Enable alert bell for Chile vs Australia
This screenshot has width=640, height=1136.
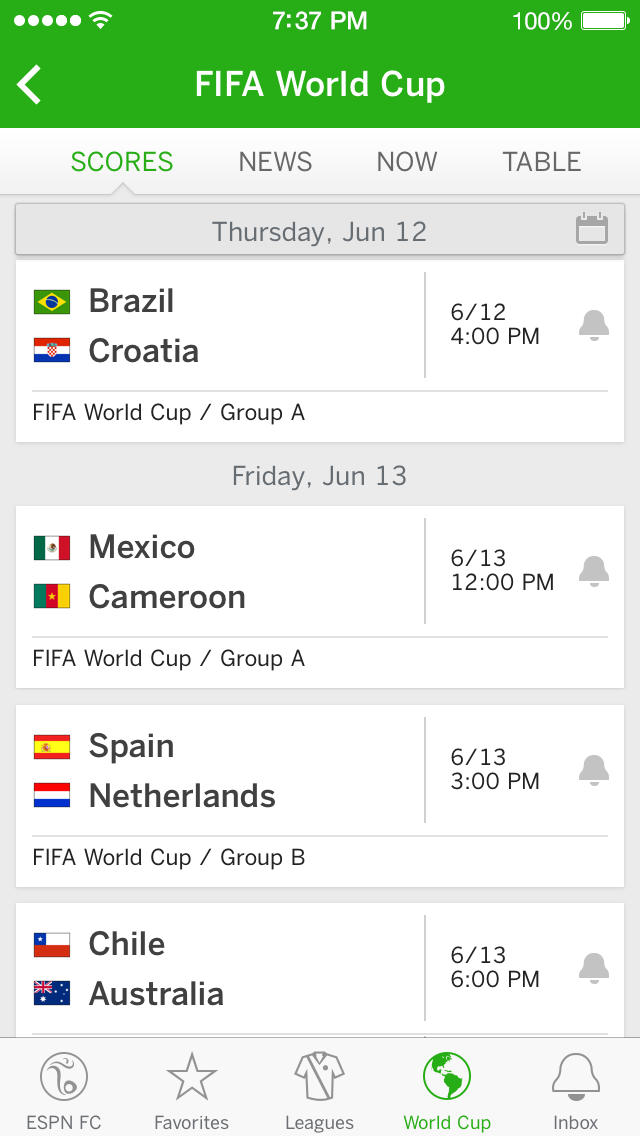(x=594, y=968)
